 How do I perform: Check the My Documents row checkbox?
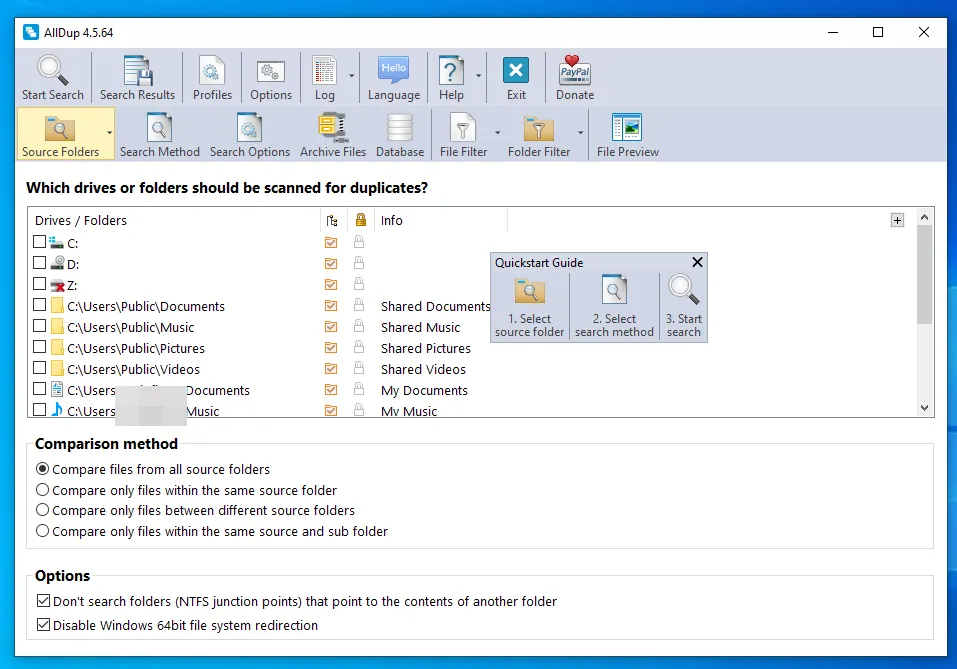(40, 389)
